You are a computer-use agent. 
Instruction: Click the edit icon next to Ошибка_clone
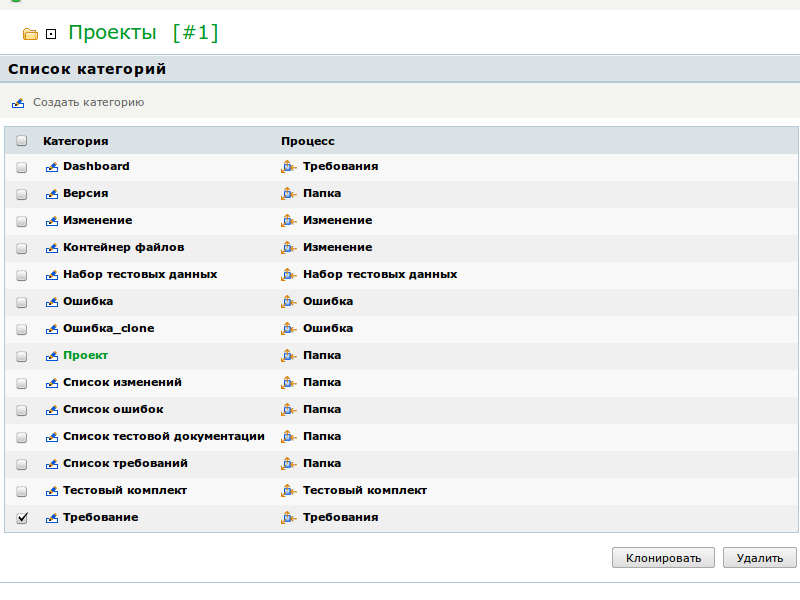pyautogui.click(x=52, y=329)
